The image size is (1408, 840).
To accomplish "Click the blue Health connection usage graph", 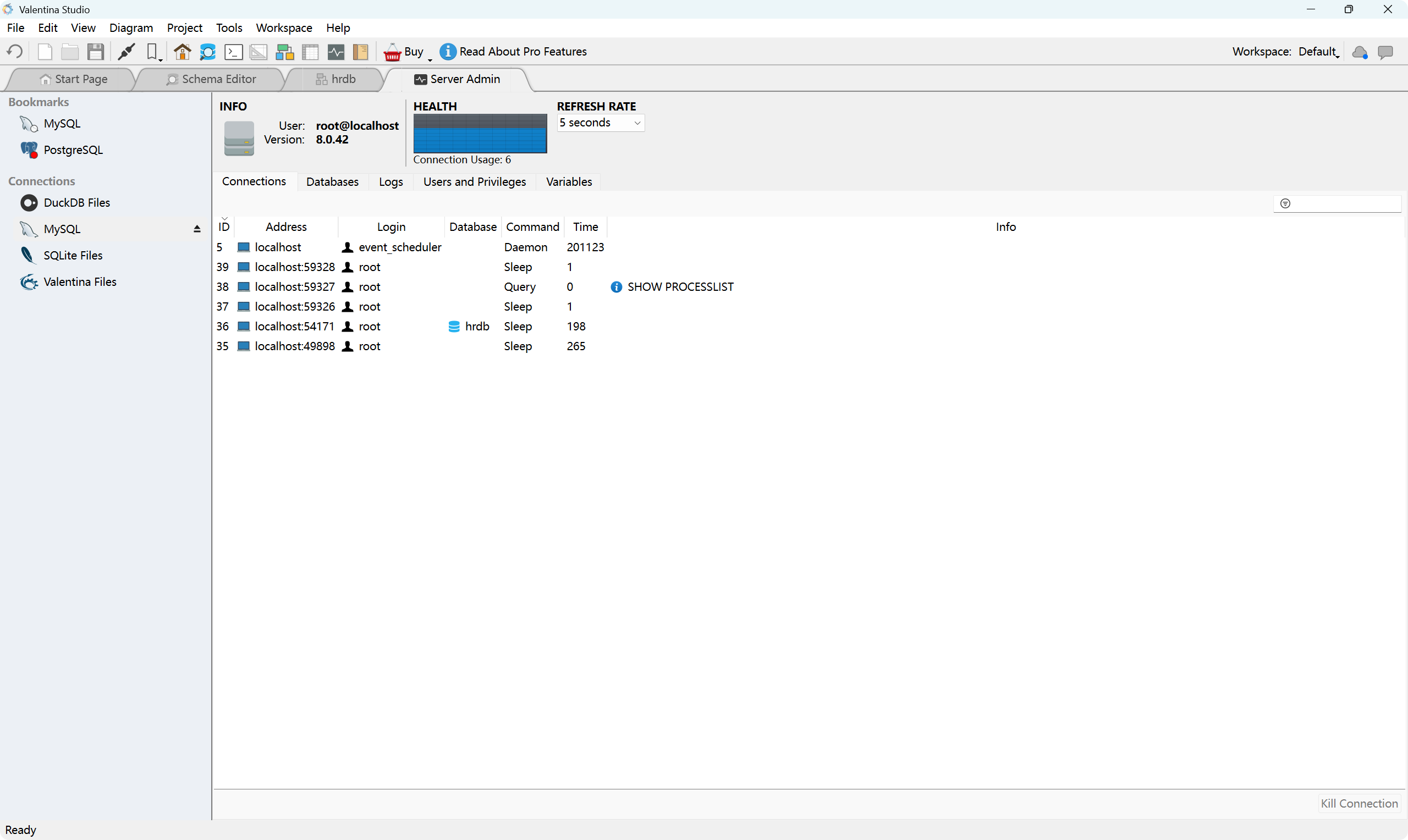I will (480, 133).
